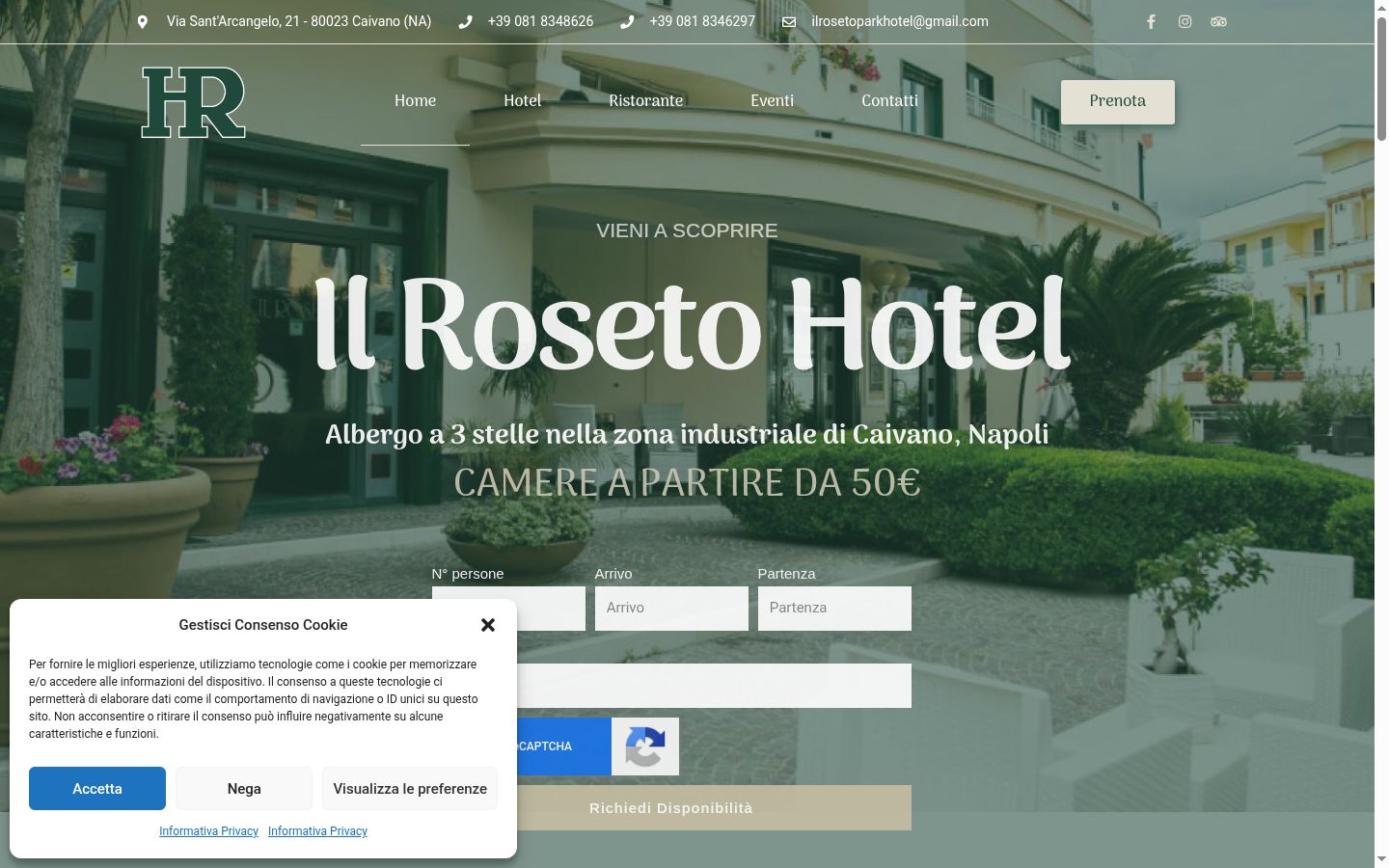
Task: Click the +39 081 8348626 phone number
Action: click(x=540, y=21)
